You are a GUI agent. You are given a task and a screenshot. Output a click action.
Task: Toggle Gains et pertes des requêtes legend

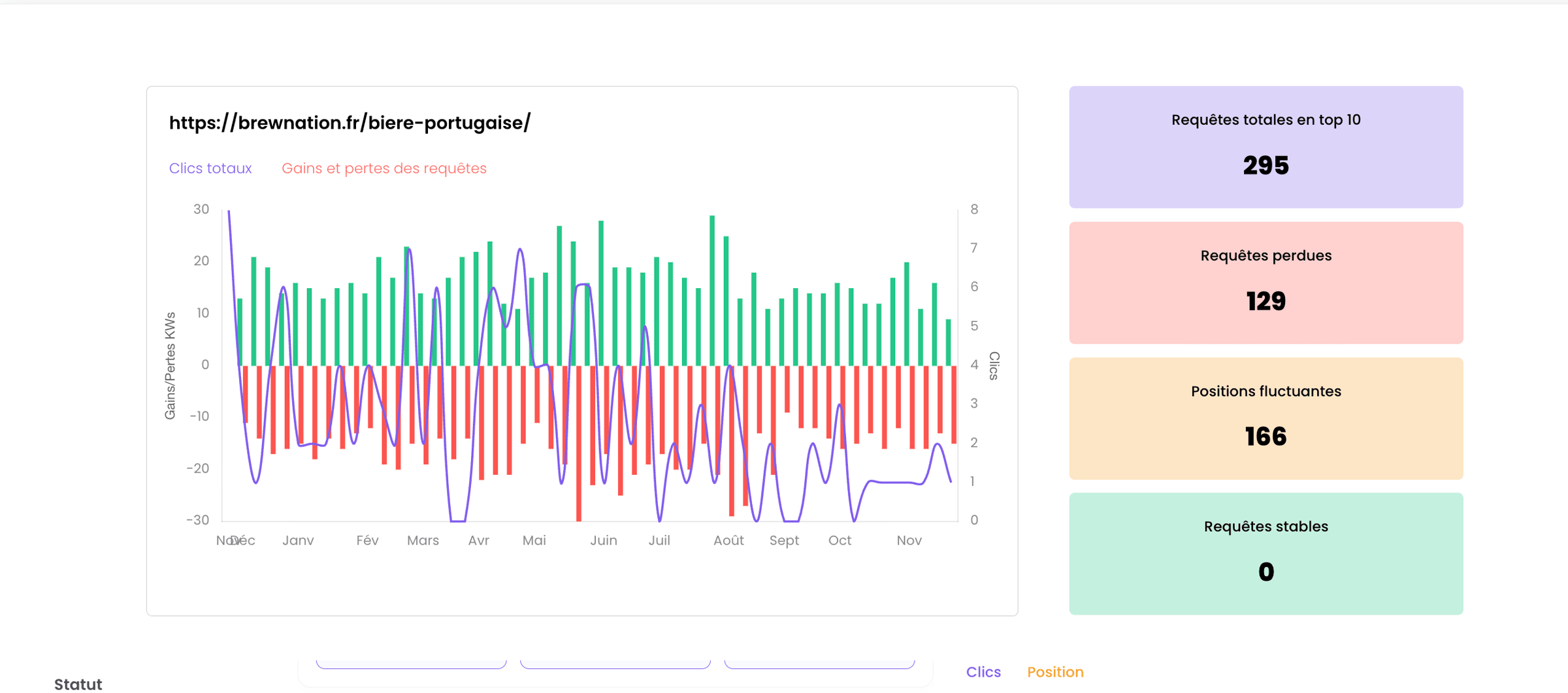click(x=384, y=169)
